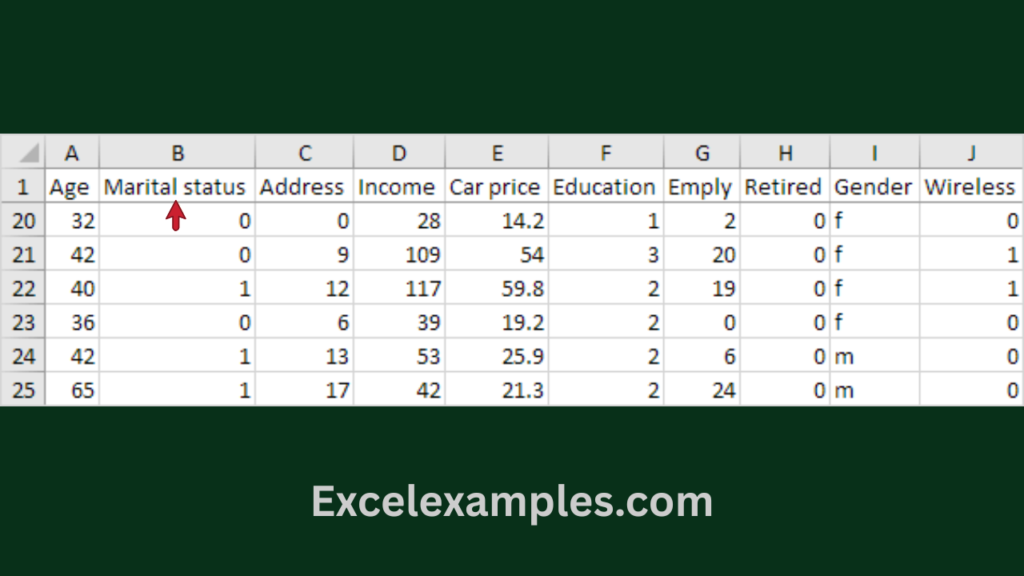
Task: Select column B header
Action: [x=177, y=153]
